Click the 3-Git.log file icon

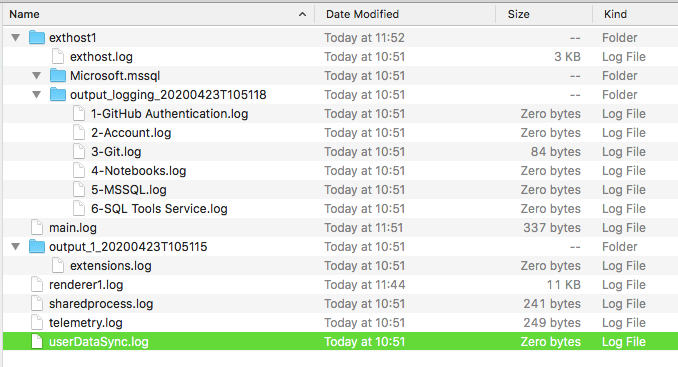(79, 152)
